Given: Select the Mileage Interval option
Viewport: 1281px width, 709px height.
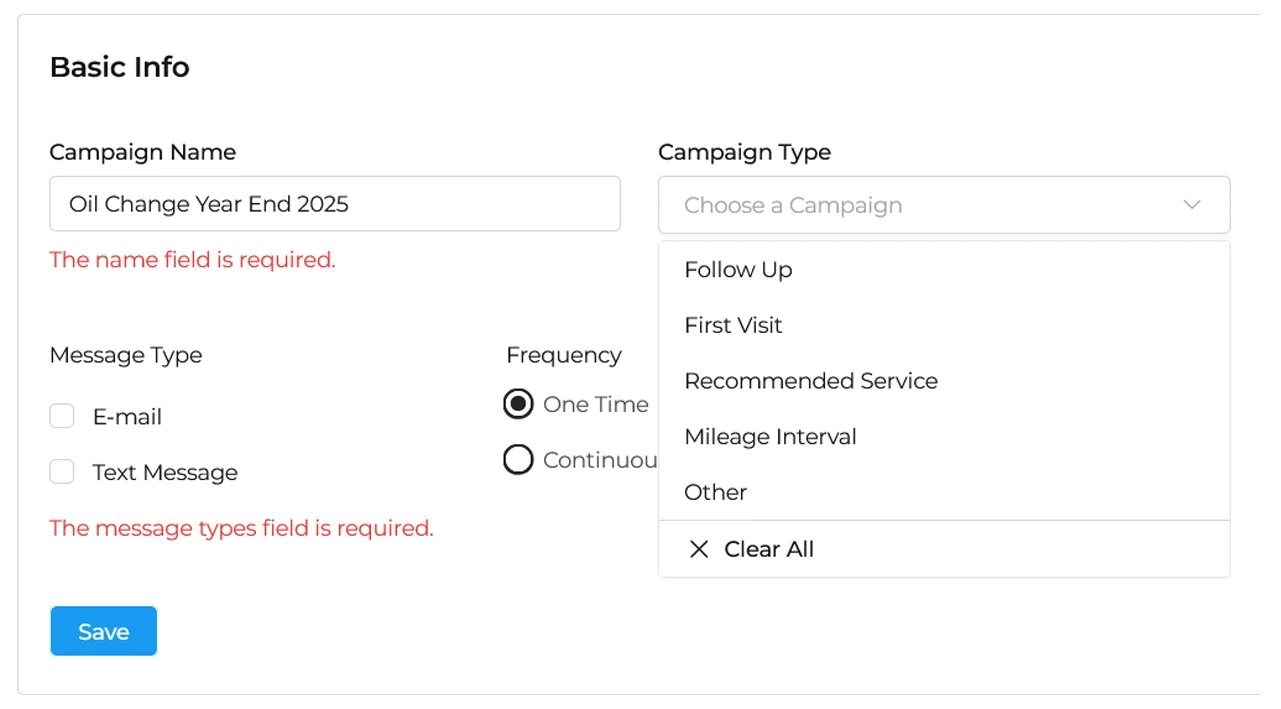Looking at the screenshot, I should pyautogui.click(x=770, y=437).
